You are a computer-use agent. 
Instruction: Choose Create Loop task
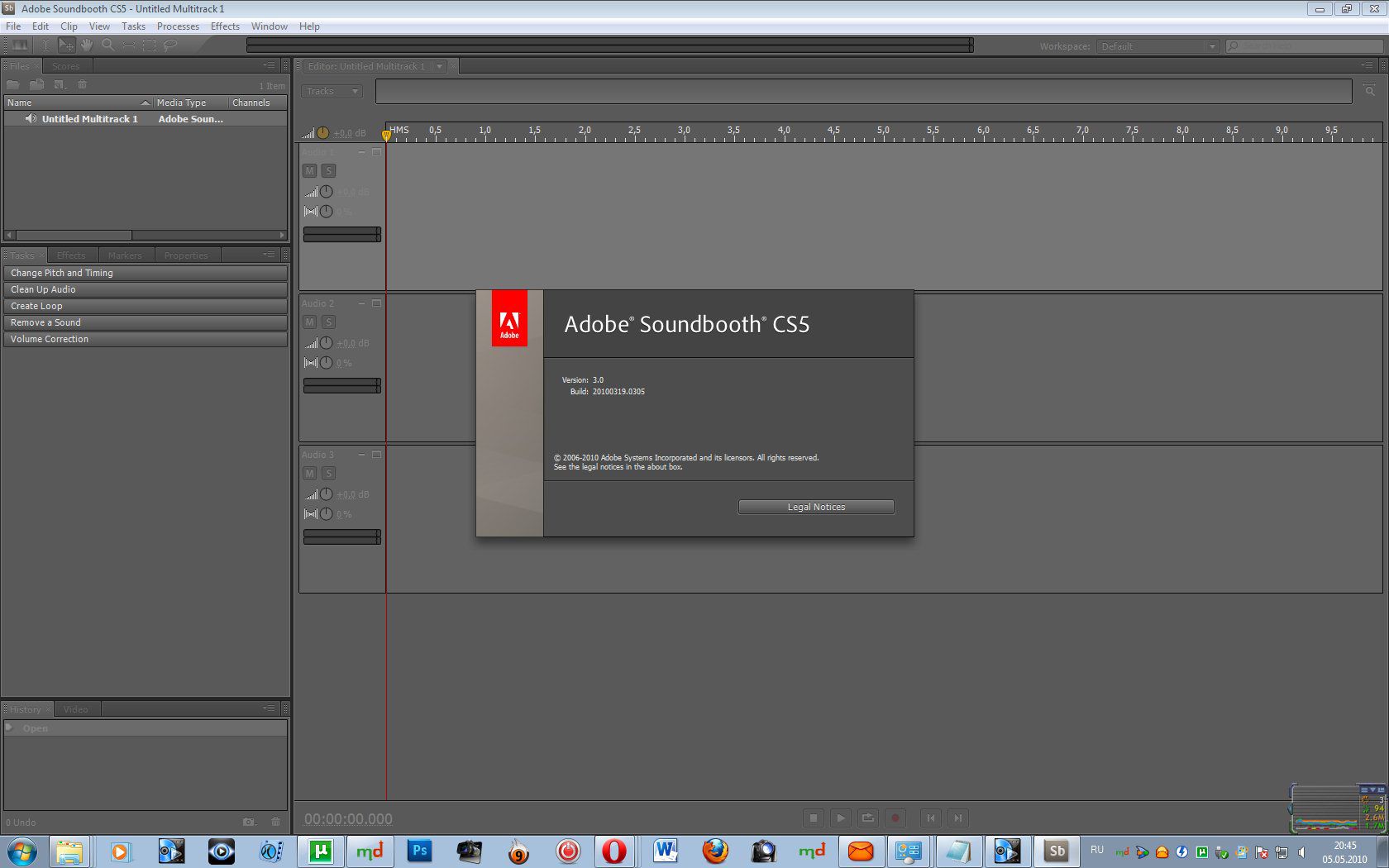pyautogui.click(x=146, y=306)
